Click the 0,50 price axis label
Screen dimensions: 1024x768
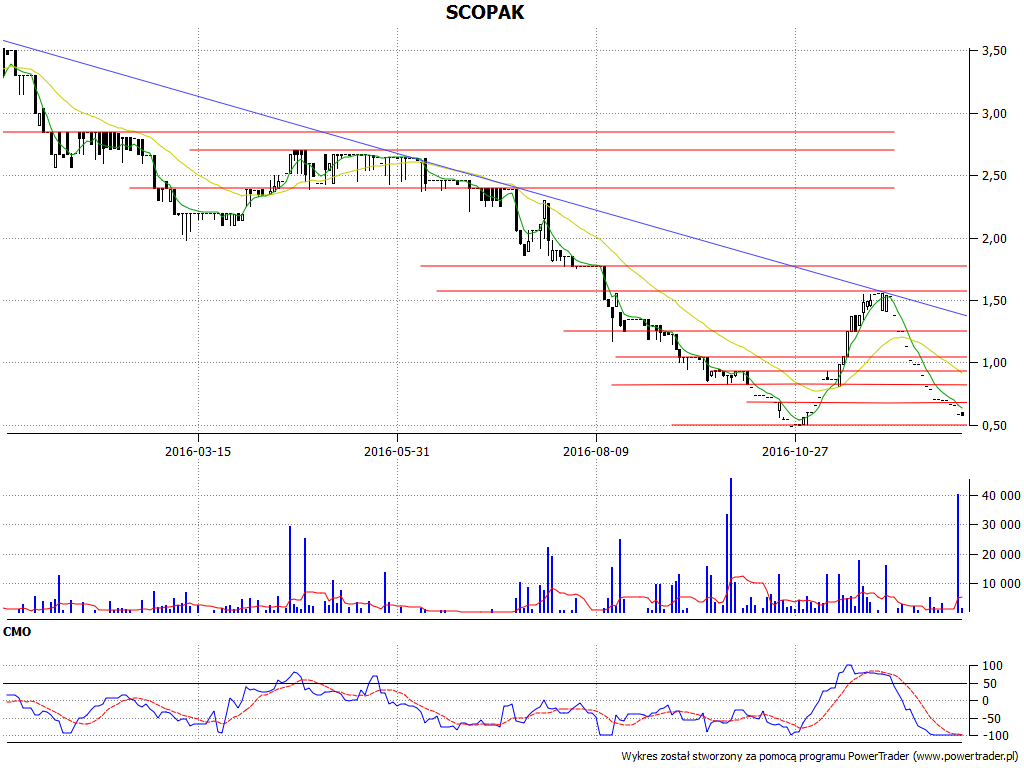pyautogui.click(x=995, y=426)
